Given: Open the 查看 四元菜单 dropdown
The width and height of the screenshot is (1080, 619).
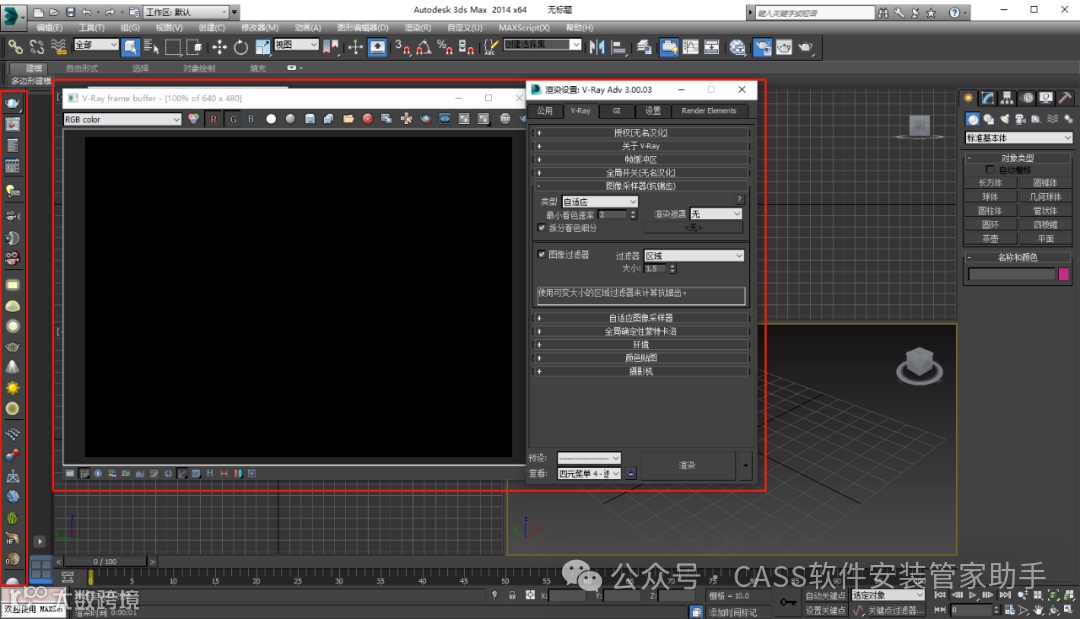Looking at the screenshot, I should (589, 473).
